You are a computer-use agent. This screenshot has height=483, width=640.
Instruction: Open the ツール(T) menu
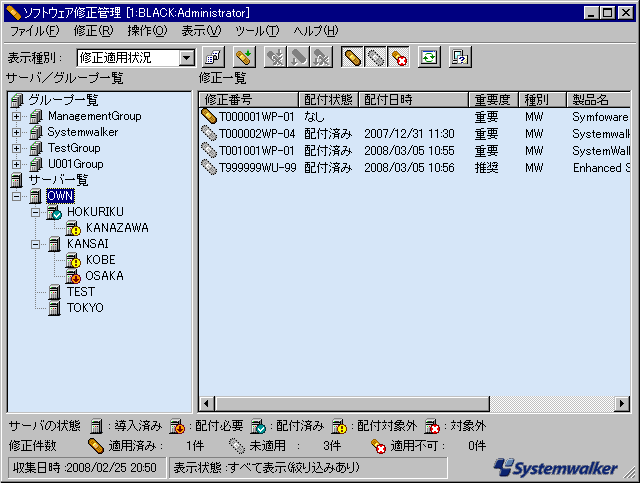[257, 31]
